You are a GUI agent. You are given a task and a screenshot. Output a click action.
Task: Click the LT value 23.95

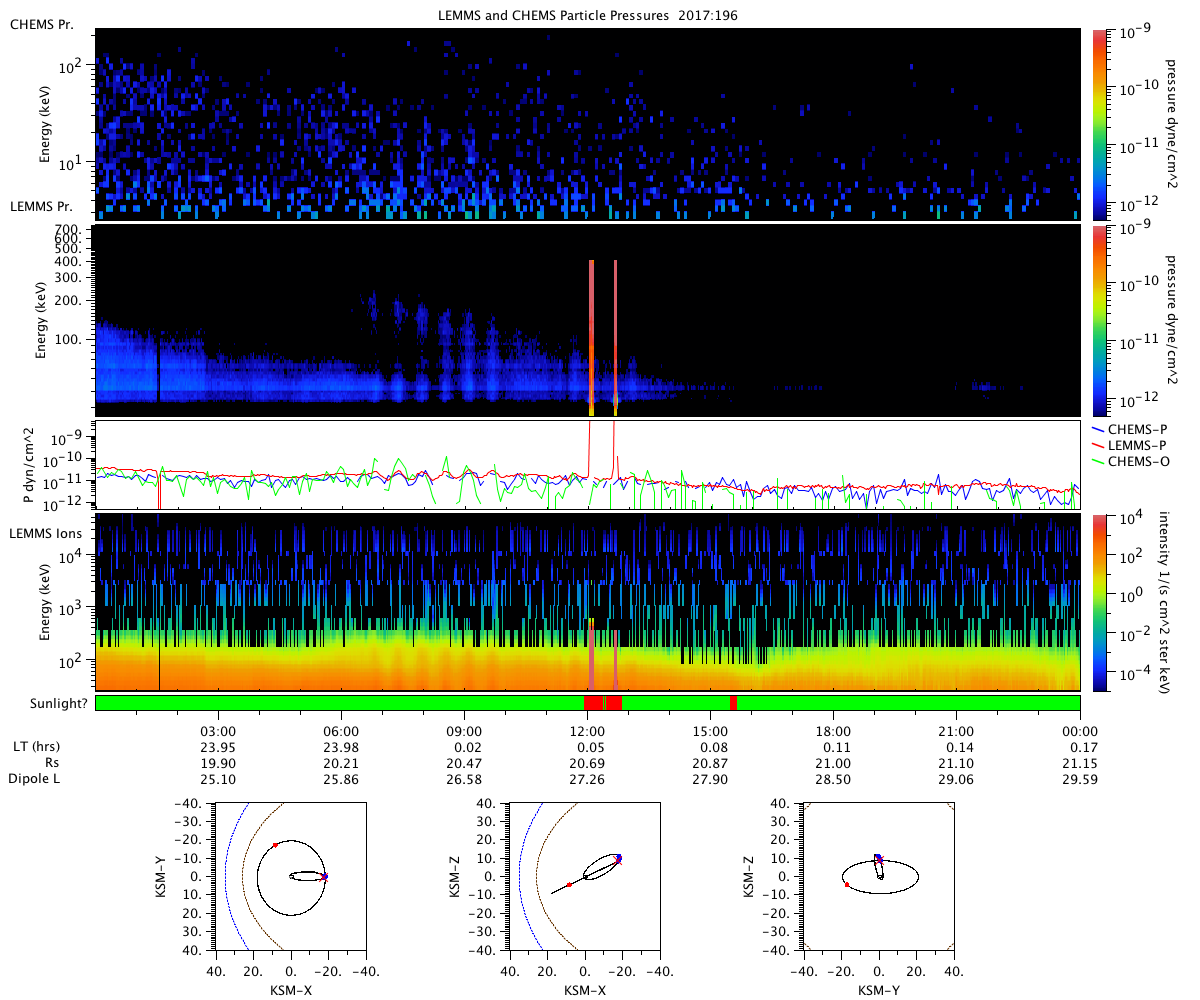tap(218, 747)
